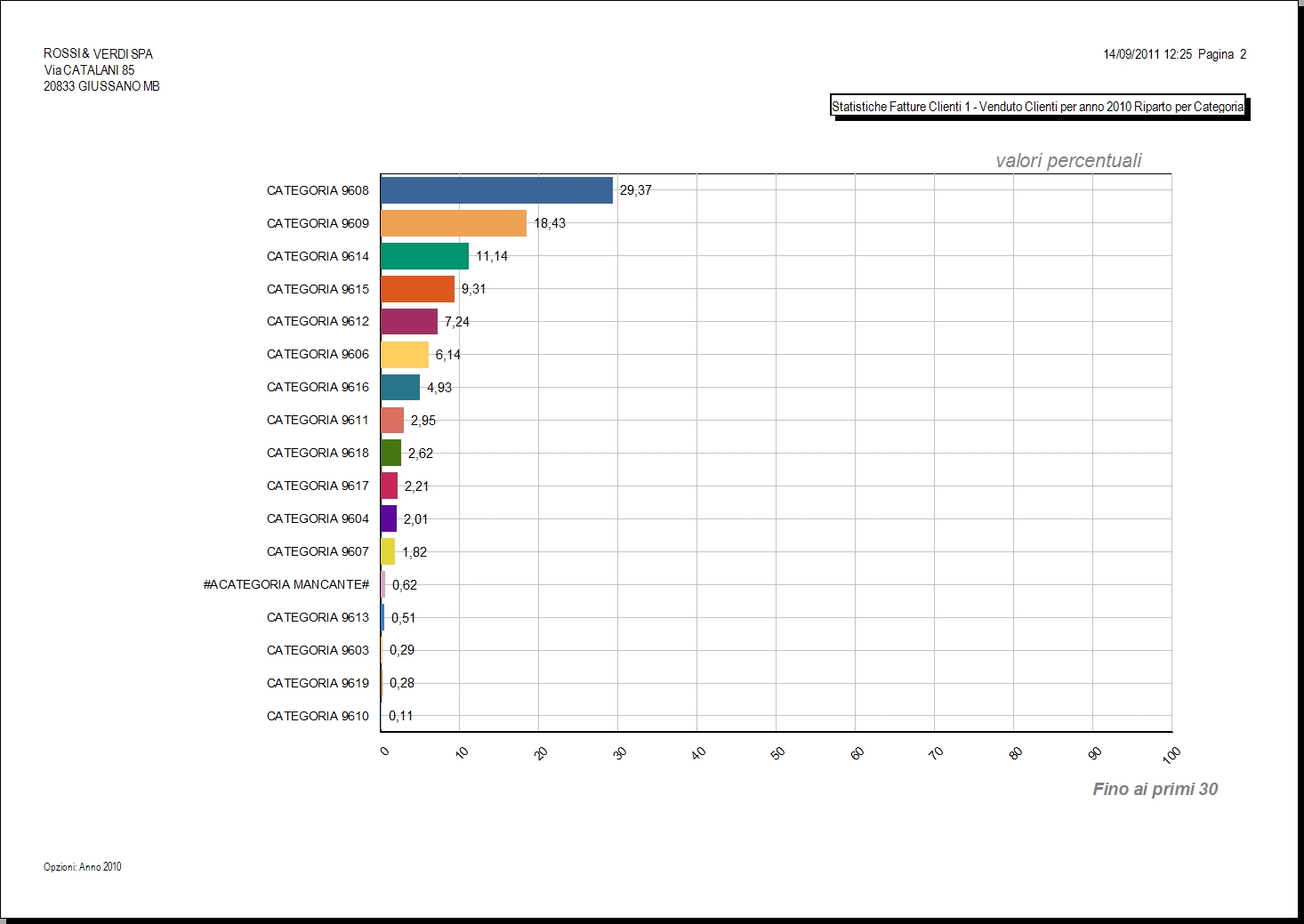Screen dimensions: 1304x924
Task: Click the CATEGORIA 9610 axis label
Action: click(x=318, y=716)
